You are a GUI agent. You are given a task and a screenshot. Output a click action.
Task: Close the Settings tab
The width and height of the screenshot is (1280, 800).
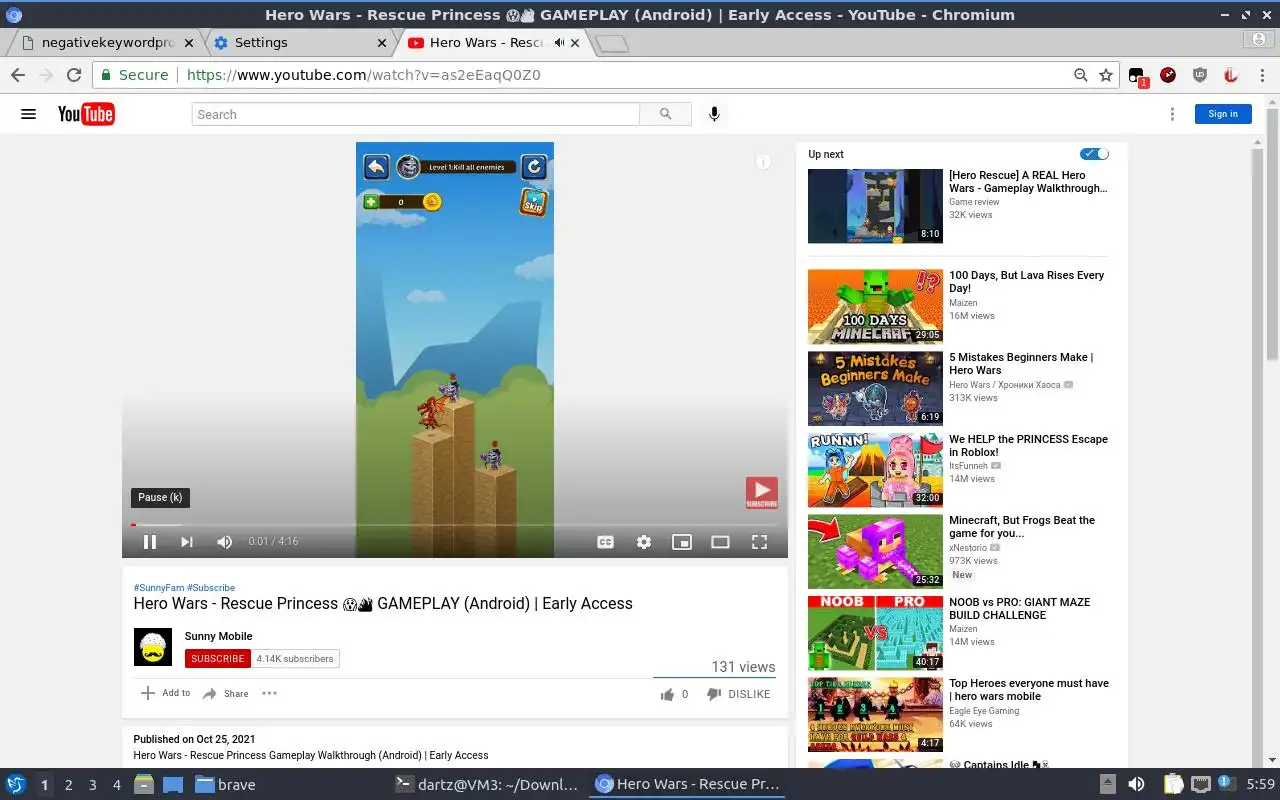pos(382,43)
